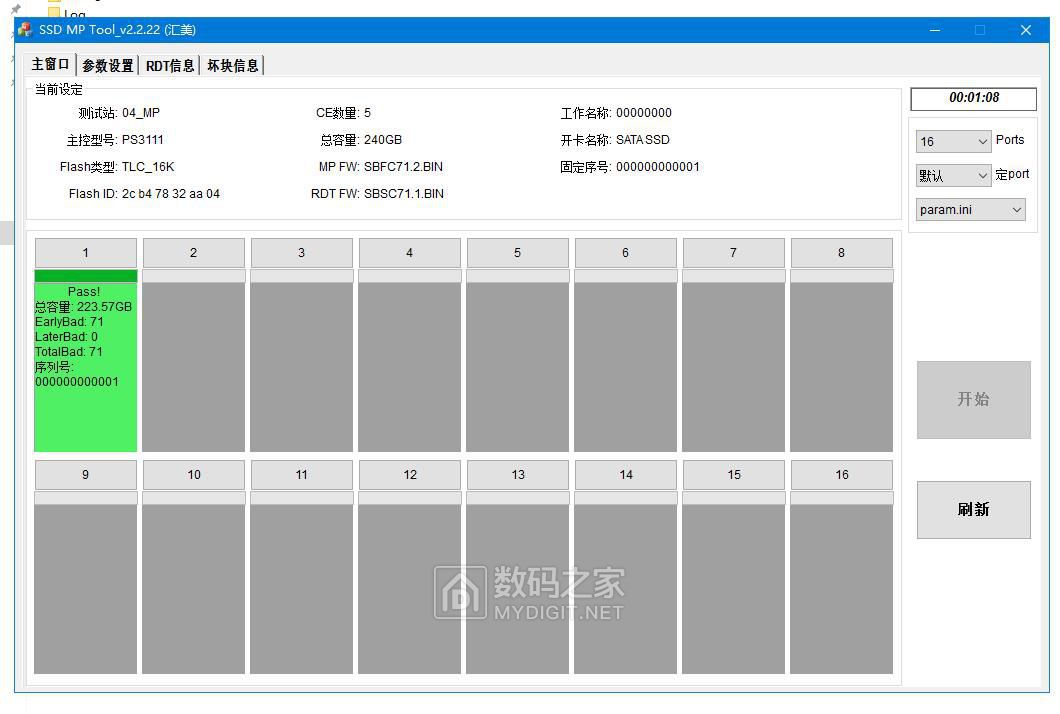Click the SSD MP Tool app icon in title bar

tap(26, 30)
